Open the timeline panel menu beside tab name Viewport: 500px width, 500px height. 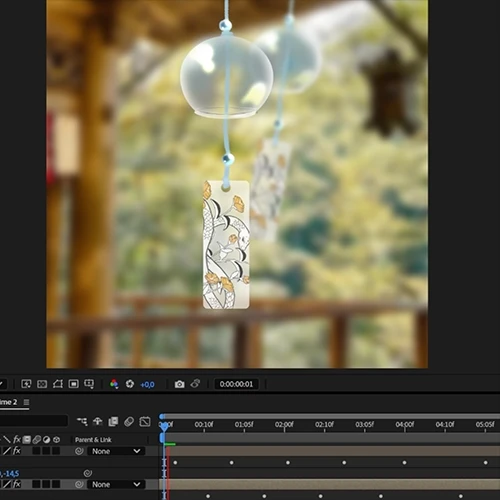[x=26, y=402]
